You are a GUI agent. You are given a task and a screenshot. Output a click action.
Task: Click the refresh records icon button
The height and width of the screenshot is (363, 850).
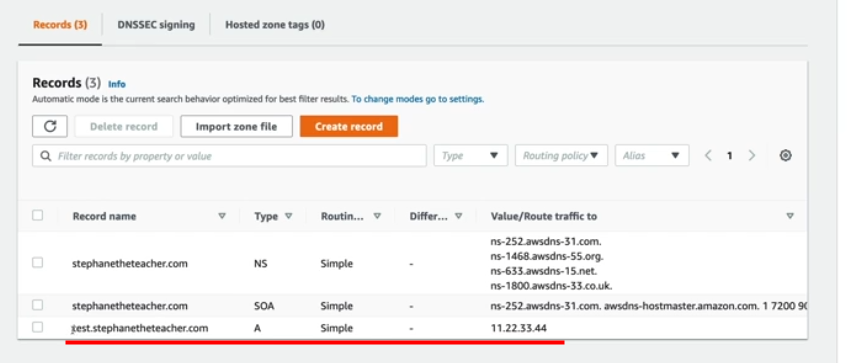coord(50,126)
